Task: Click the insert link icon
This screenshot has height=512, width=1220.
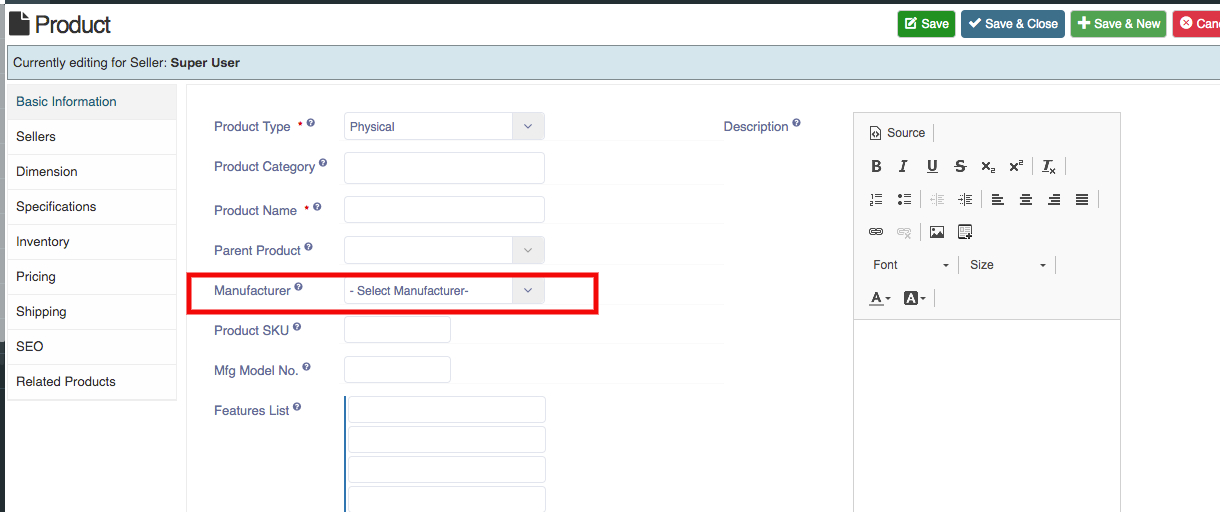Action: pyautogui.click(x=876, y=232)
